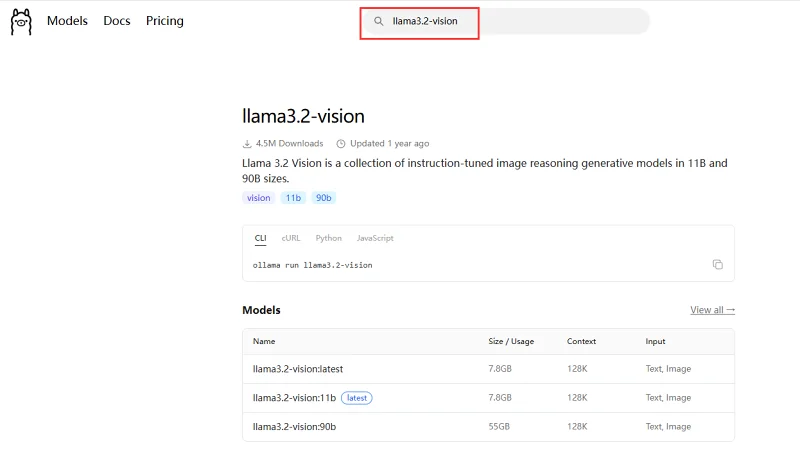Screen dimensions: 800x450
Task: Open the Docs page
Action: pyautogui.click(x=117, y=21)
